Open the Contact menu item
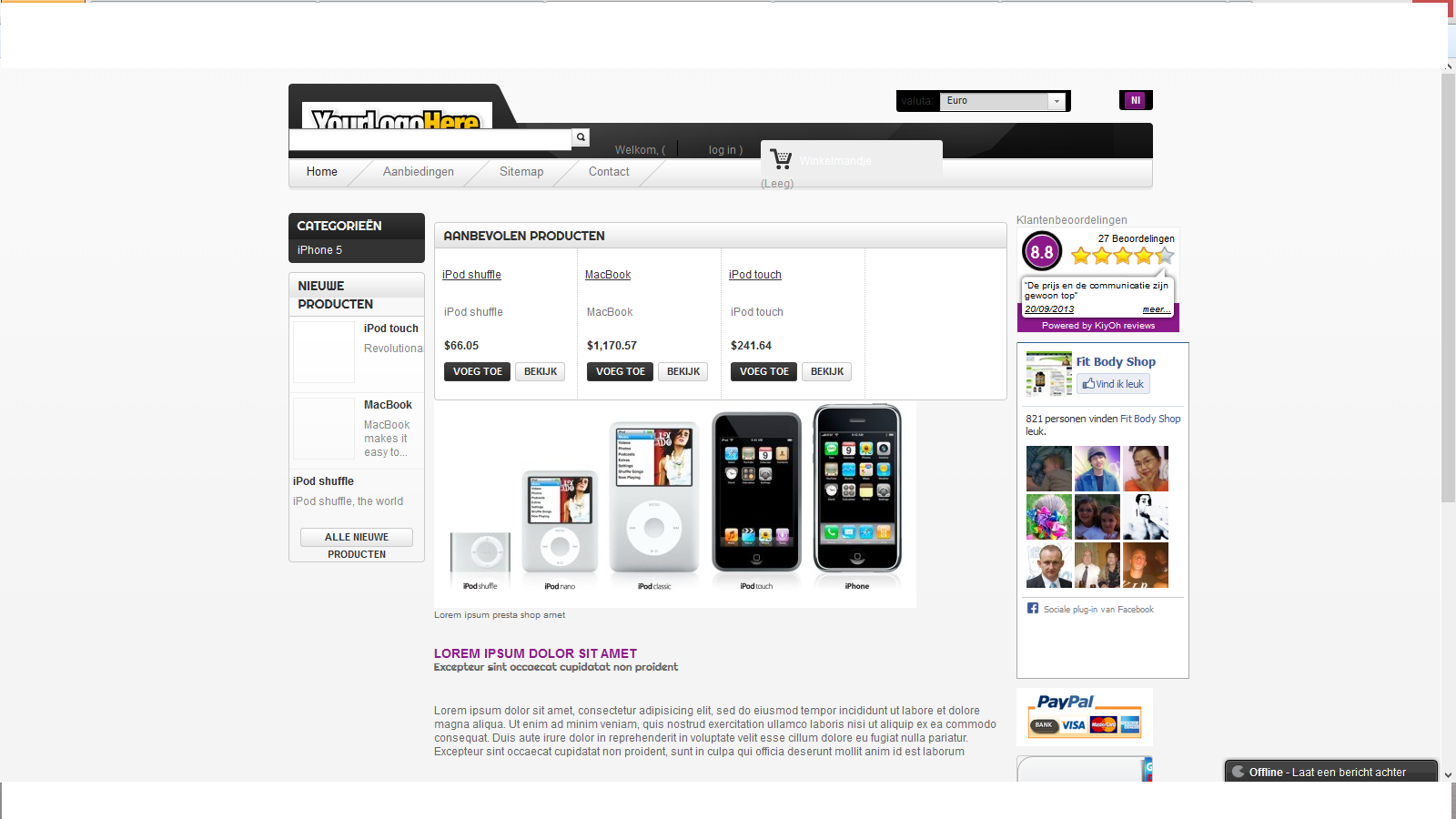1456x819 pixels. tap(609, 172)
